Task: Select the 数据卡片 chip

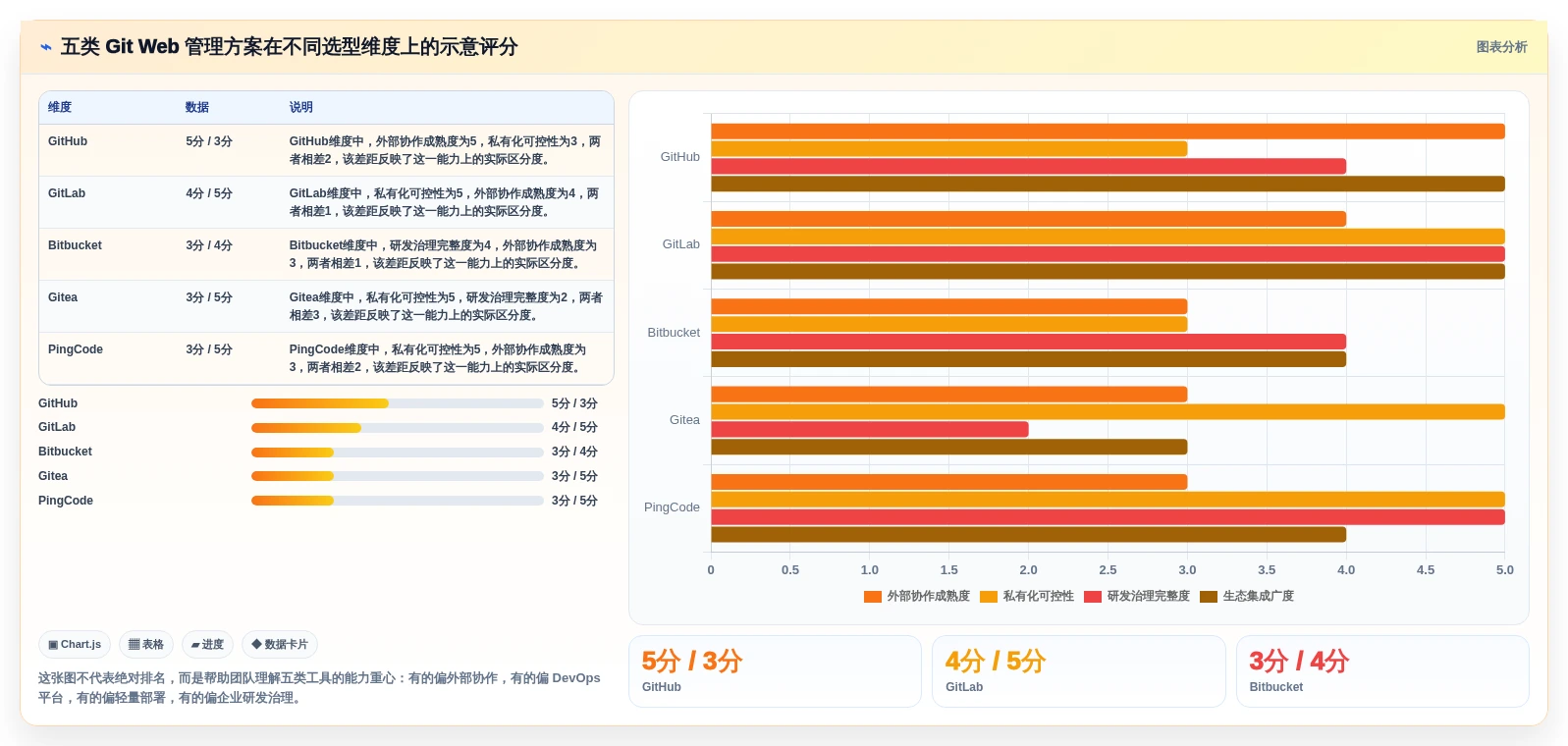Action: (280, 645)
